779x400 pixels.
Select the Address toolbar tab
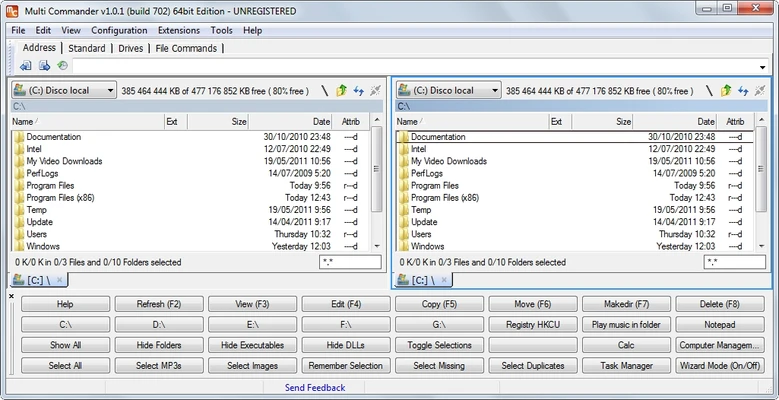[x=39, y=48]
